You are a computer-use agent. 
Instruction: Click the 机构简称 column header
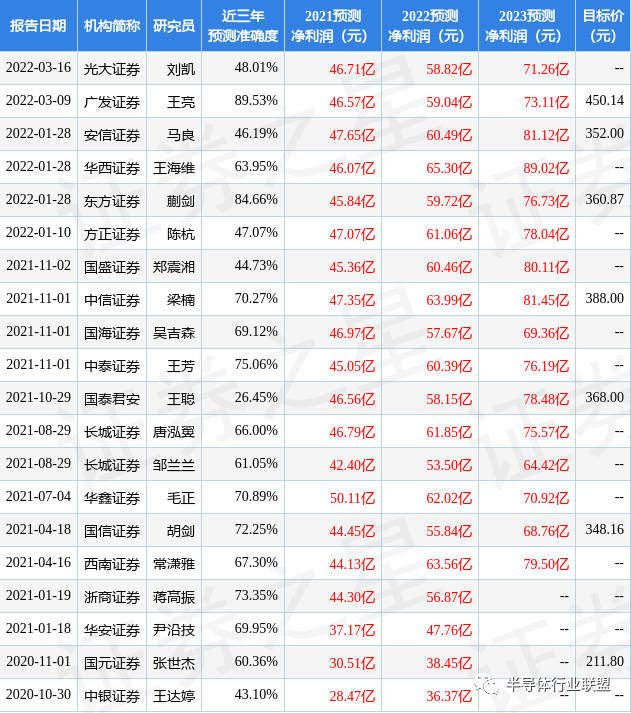112,25
